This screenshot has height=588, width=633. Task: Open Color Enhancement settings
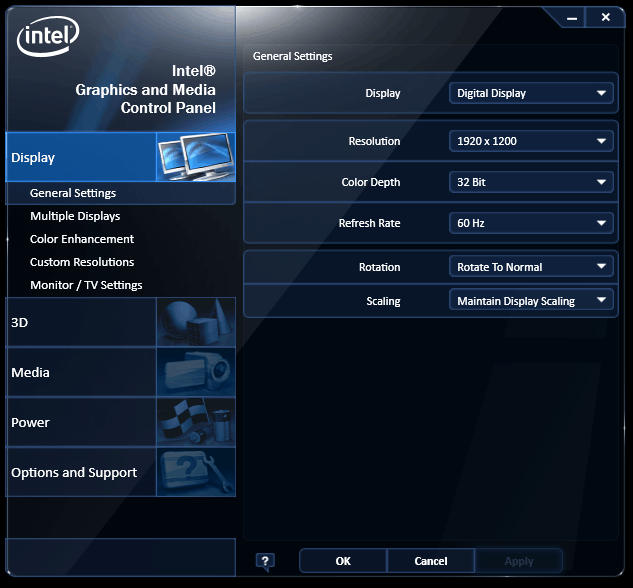pos(82,239)
